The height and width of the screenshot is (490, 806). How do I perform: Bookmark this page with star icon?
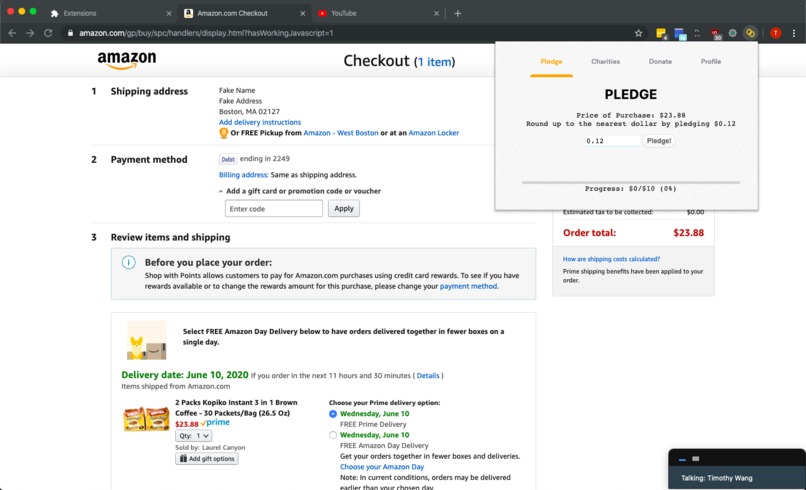tap(638, 33)
